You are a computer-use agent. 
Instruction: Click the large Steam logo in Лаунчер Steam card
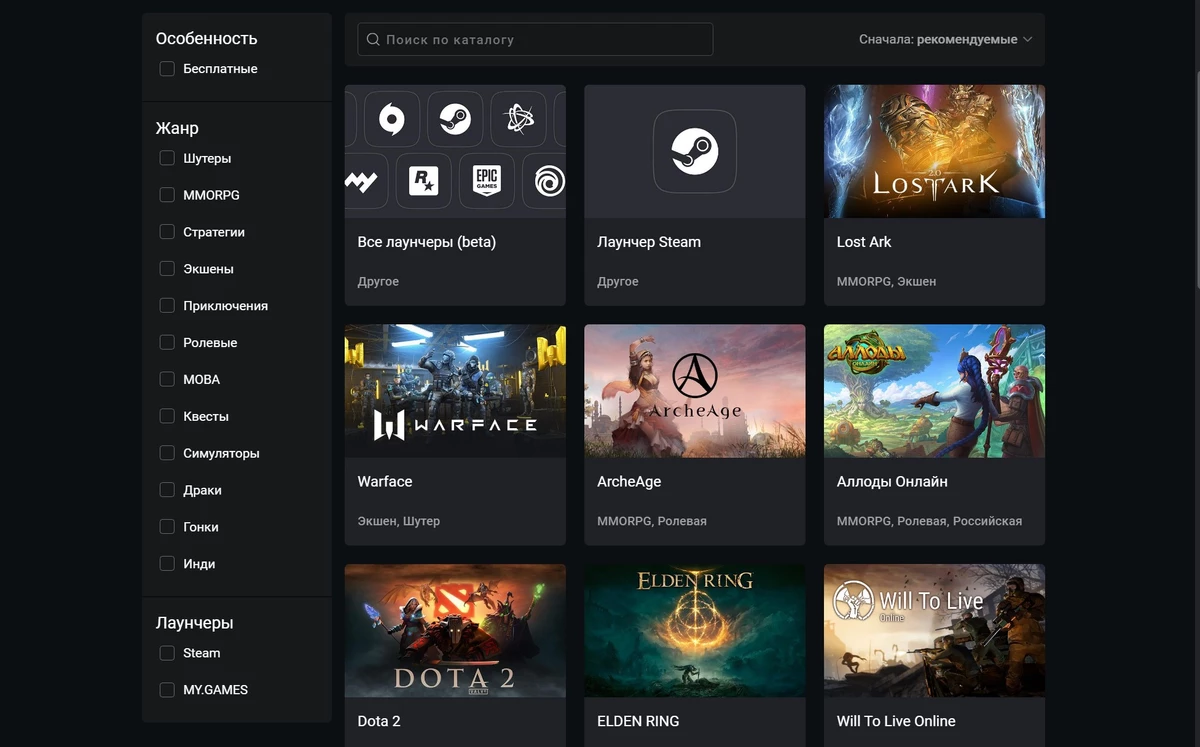tap(695, 151)
